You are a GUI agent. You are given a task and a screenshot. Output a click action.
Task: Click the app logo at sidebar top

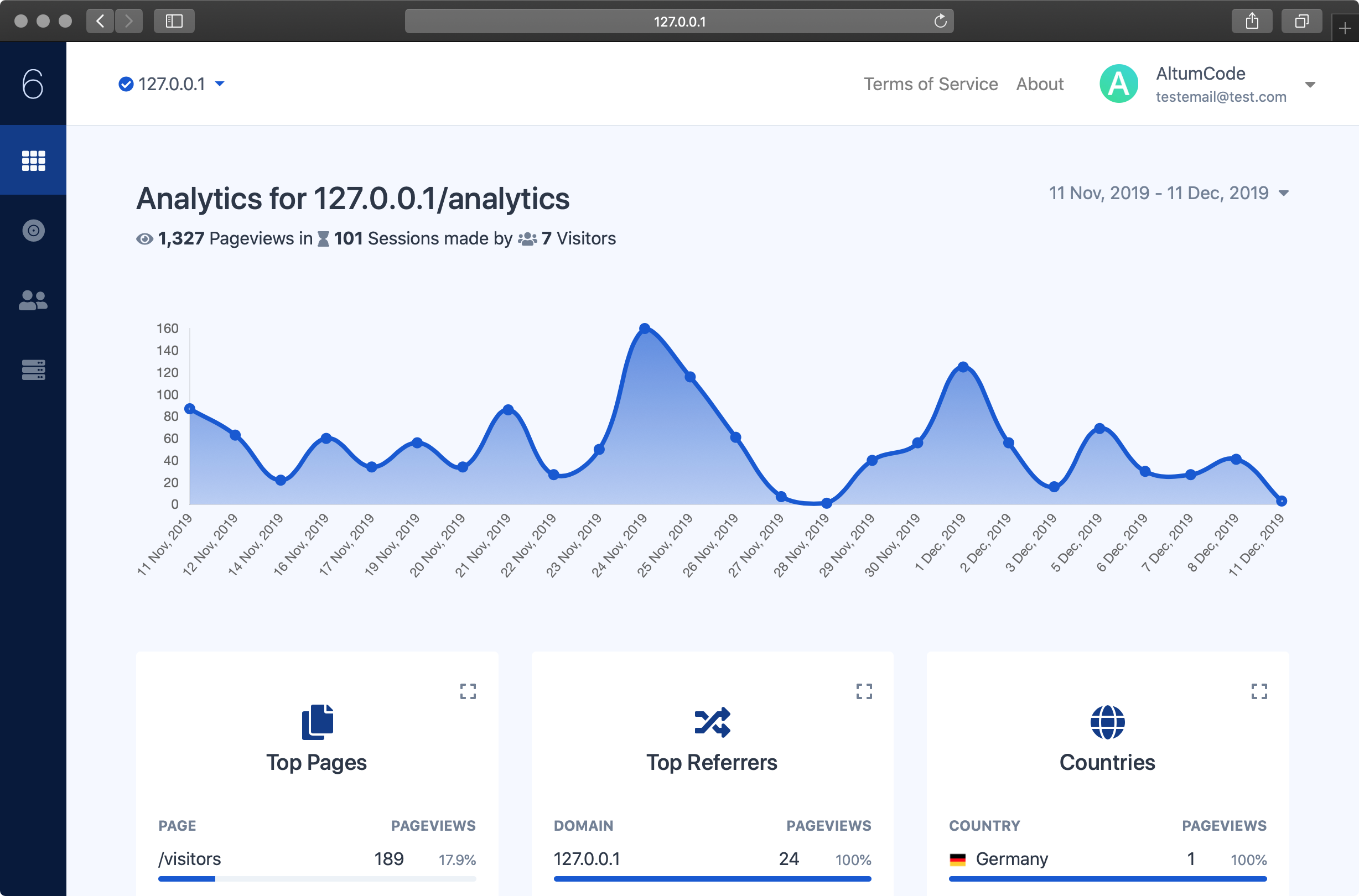point(33,84)
